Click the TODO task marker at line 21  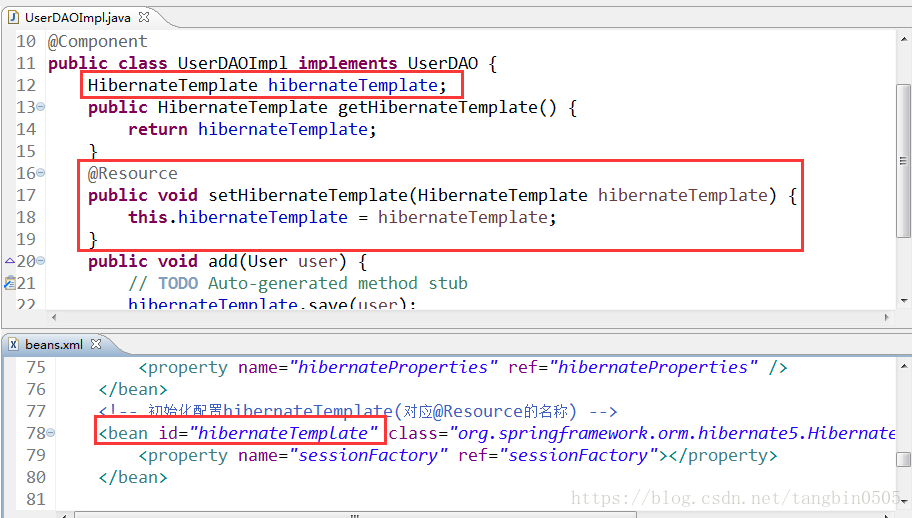coord(10,283)
